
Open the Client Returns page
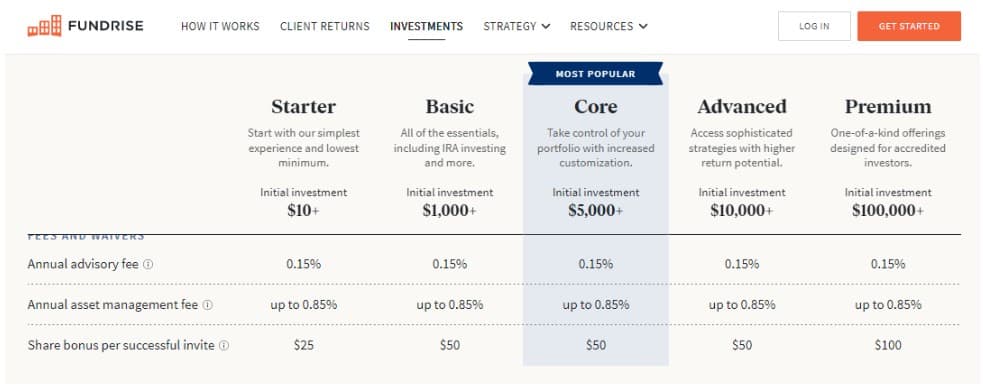[325, 26]
